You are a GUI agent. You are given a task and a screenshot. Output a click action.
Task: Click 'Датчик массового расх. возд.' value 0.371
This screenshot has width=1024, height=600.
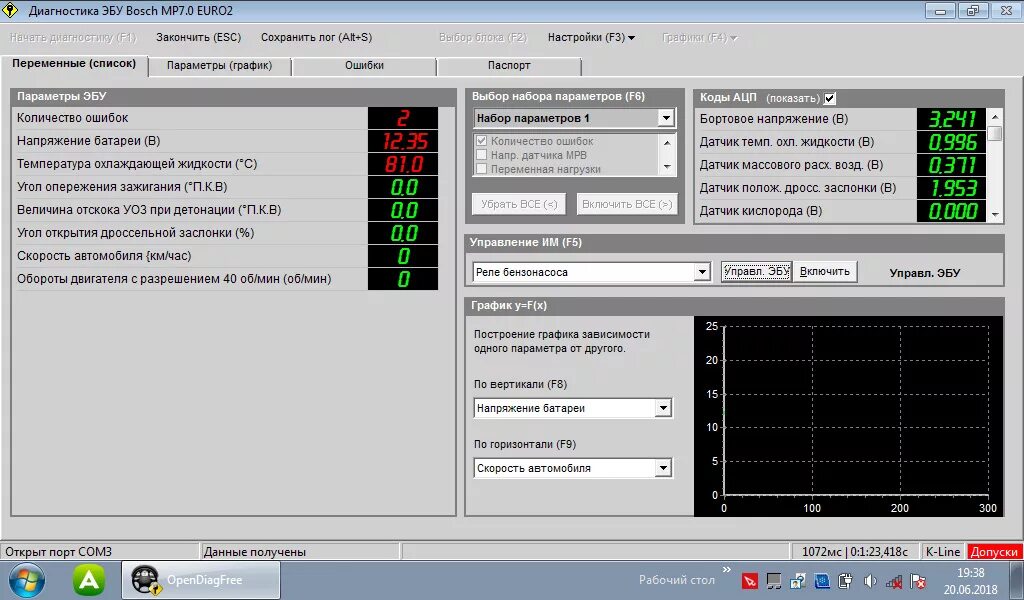[952, 165]
